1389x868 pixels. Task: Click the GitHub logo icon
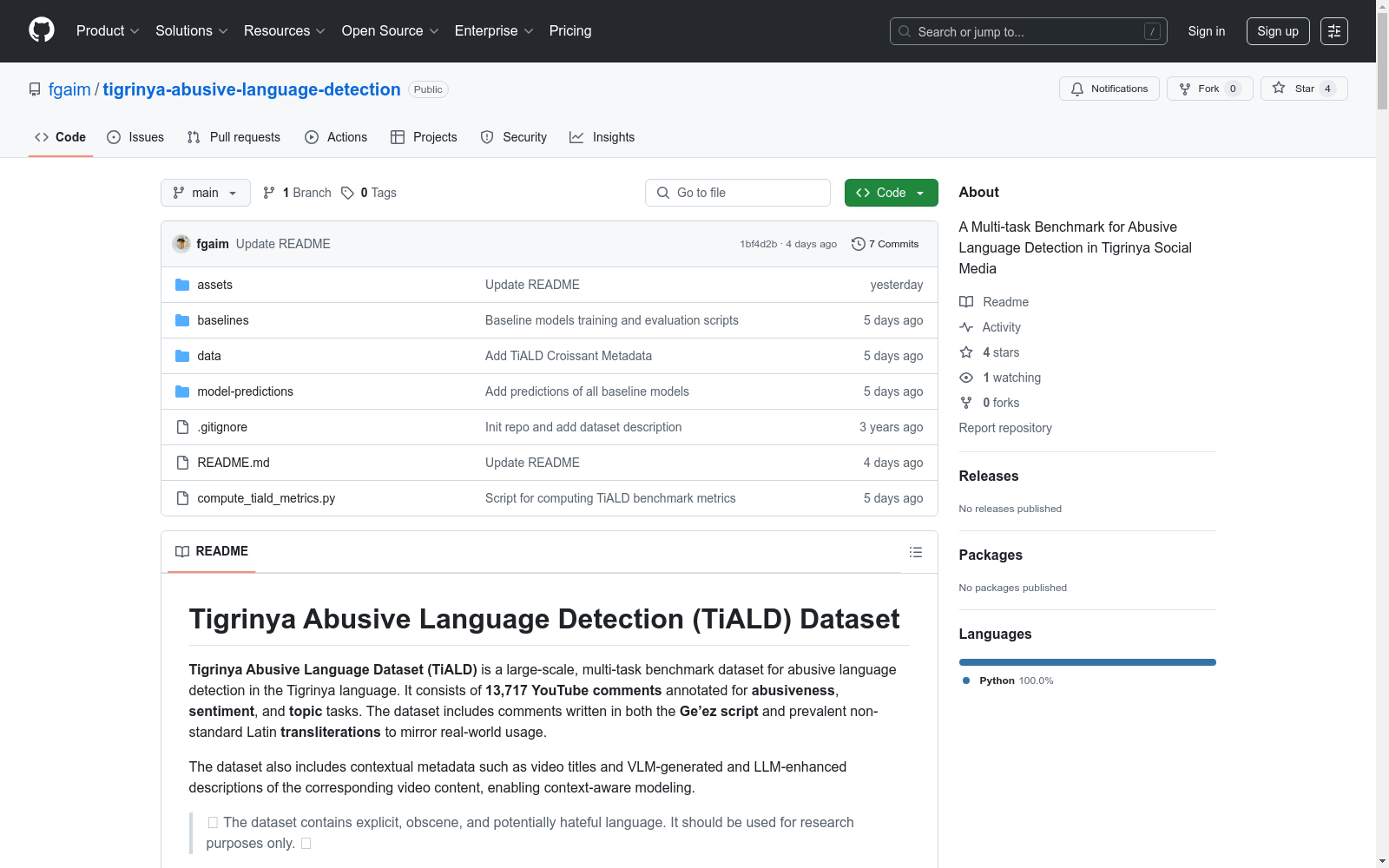[x=41, y=30]
